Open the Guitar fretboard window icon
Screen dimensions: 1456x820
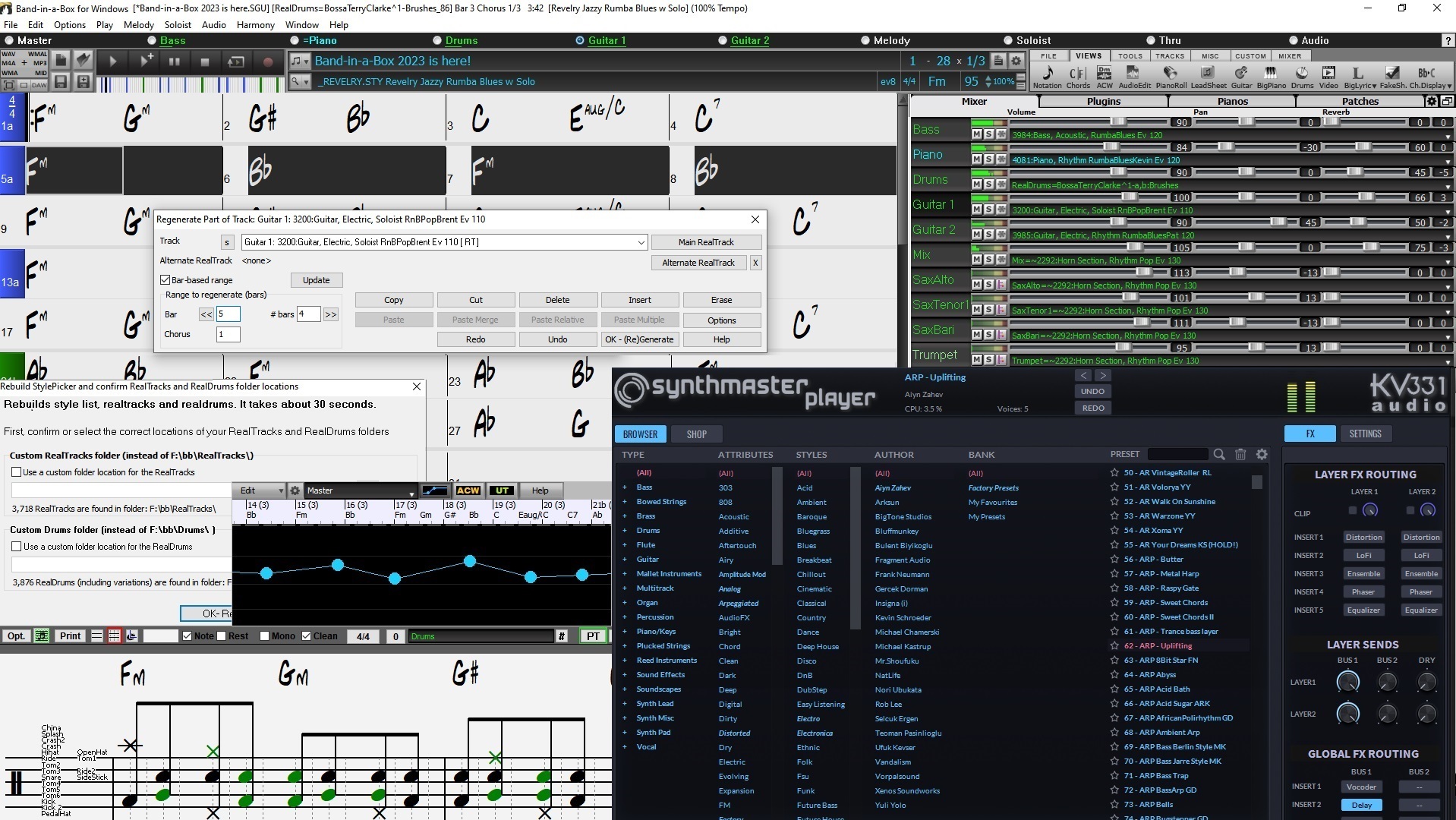pyautogui.click(x=1241, y=76)
